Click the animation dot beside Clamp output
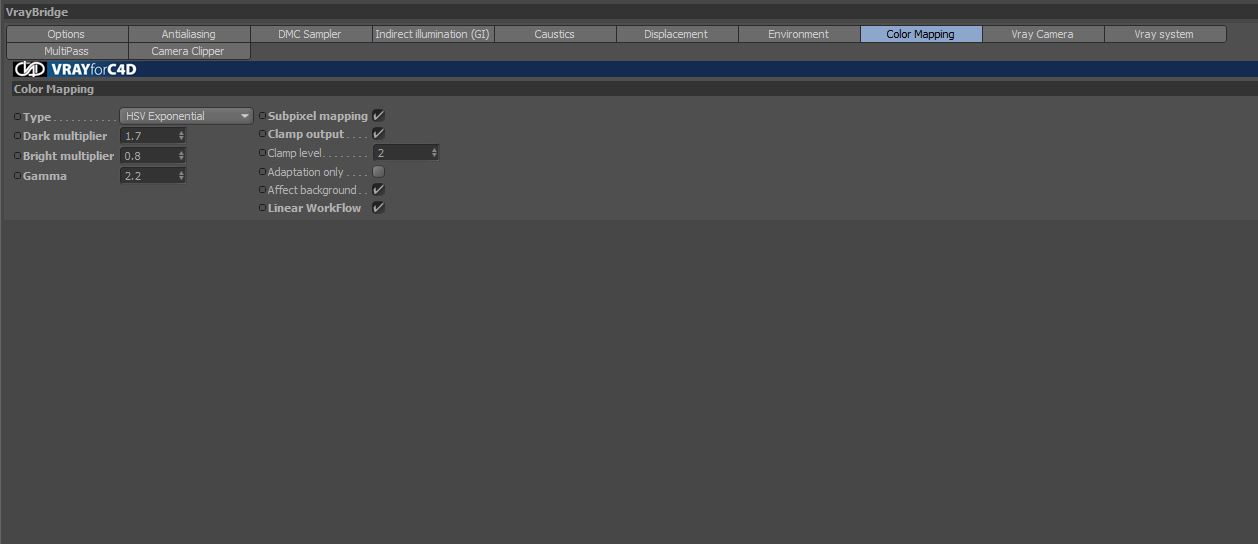This screenshot has width=1258, height=544. (x=262, y=134)
